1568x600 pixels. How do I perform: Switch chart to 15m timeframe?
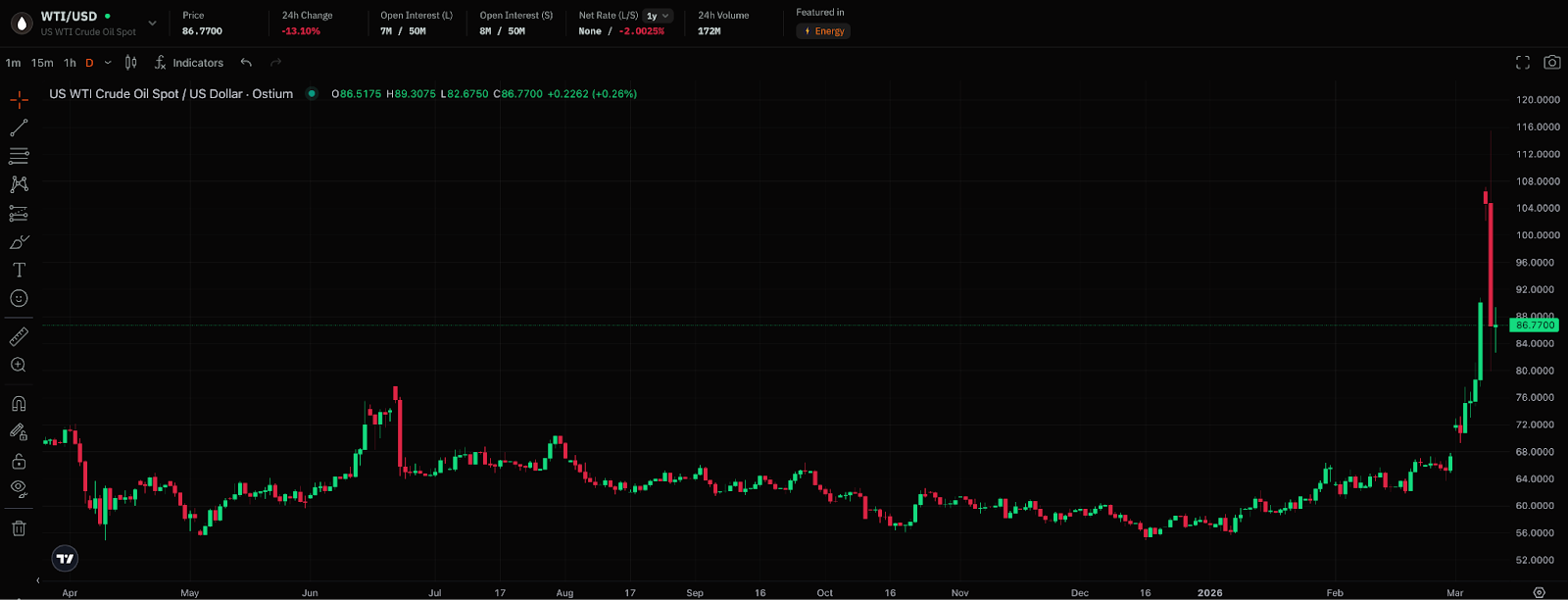(x=42, y=63)
